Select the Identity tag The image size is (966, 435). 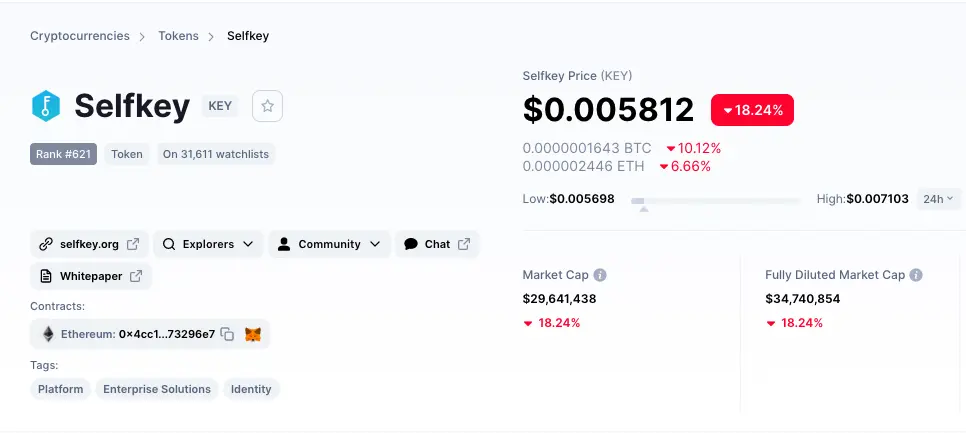251,389
